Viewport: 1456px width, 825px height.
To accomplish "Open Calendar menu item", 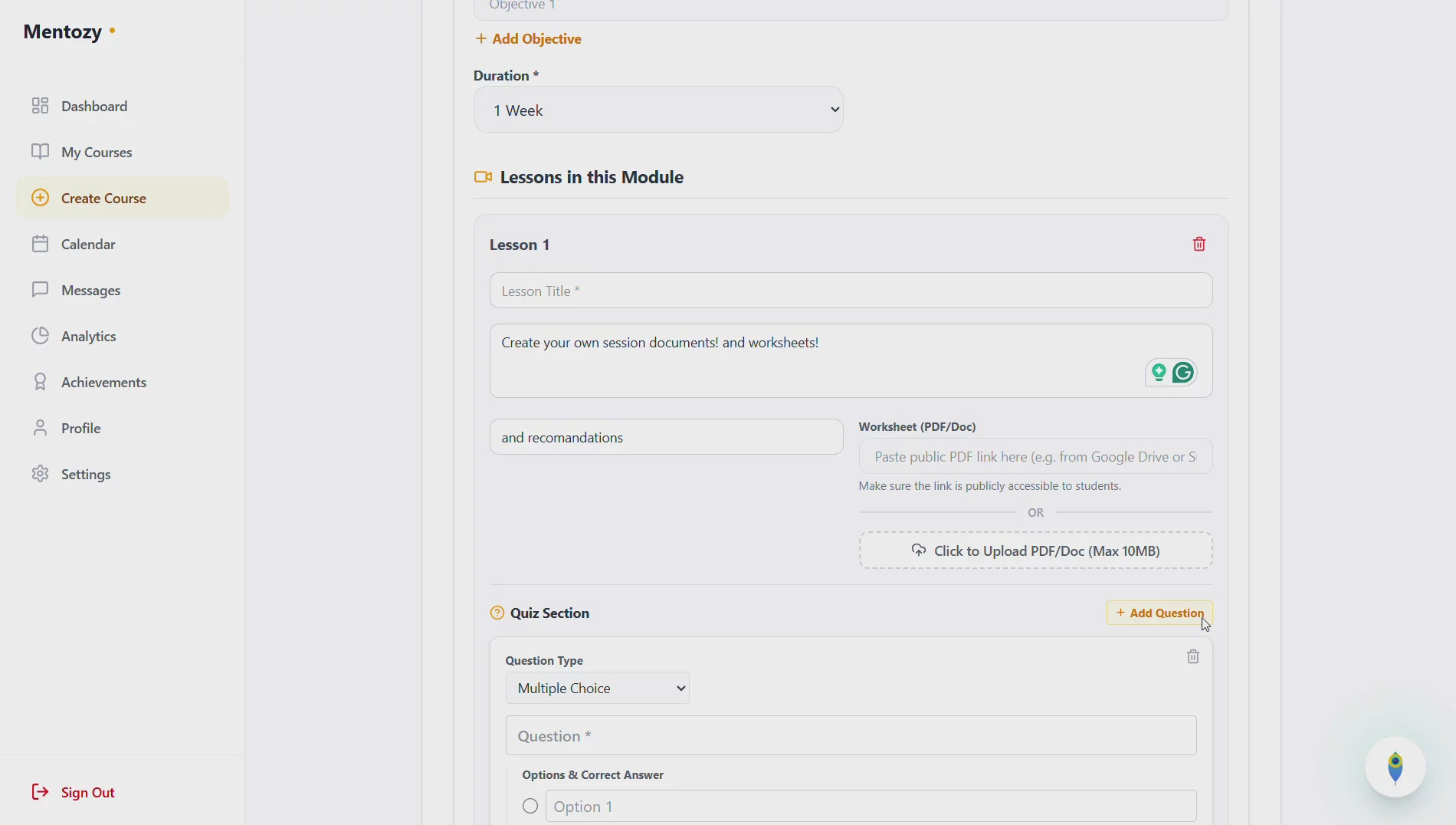I will 123,244.
